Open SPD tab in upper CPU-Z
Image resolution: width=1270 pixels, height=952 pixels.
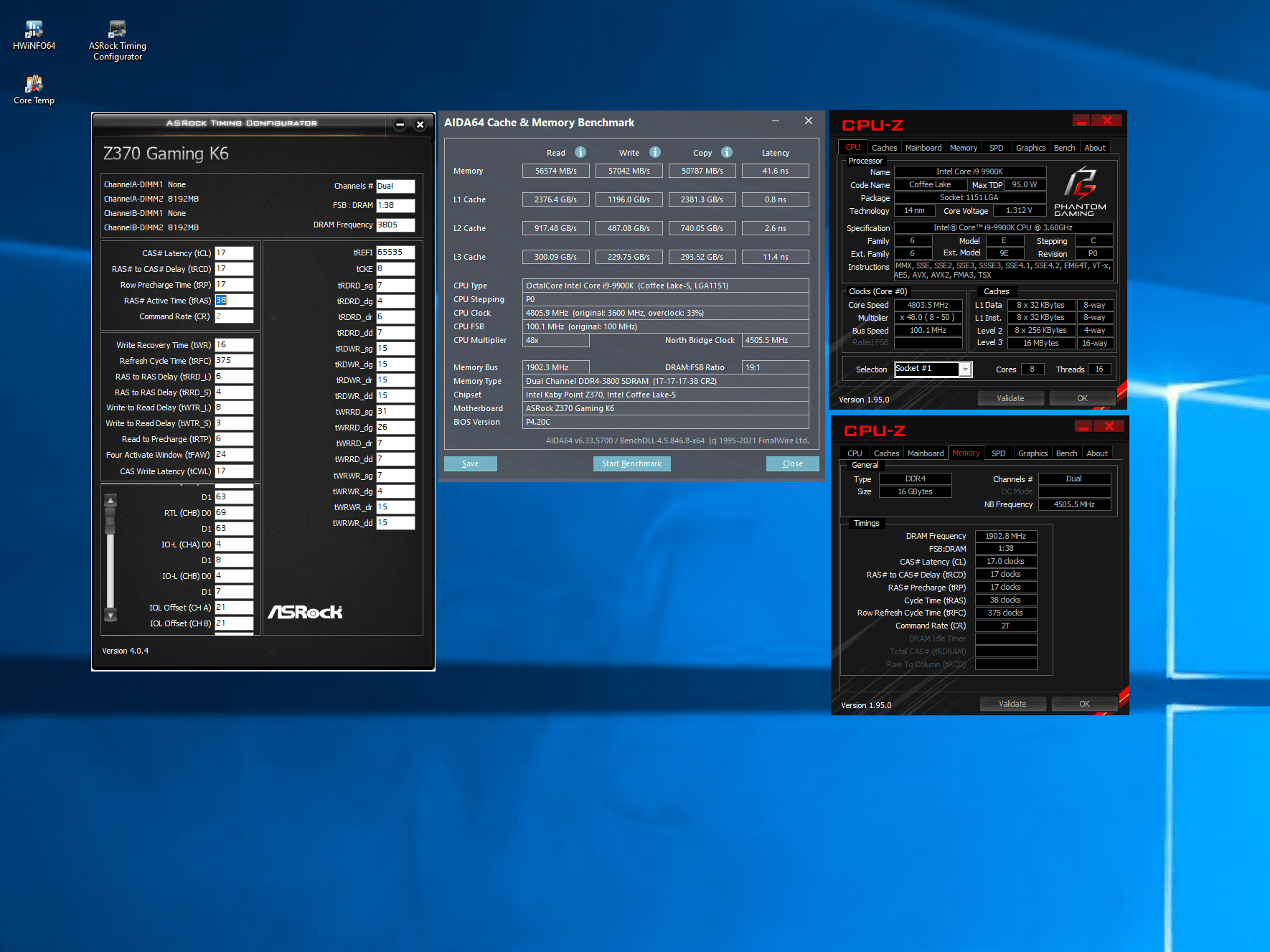(x=997, y=148)
